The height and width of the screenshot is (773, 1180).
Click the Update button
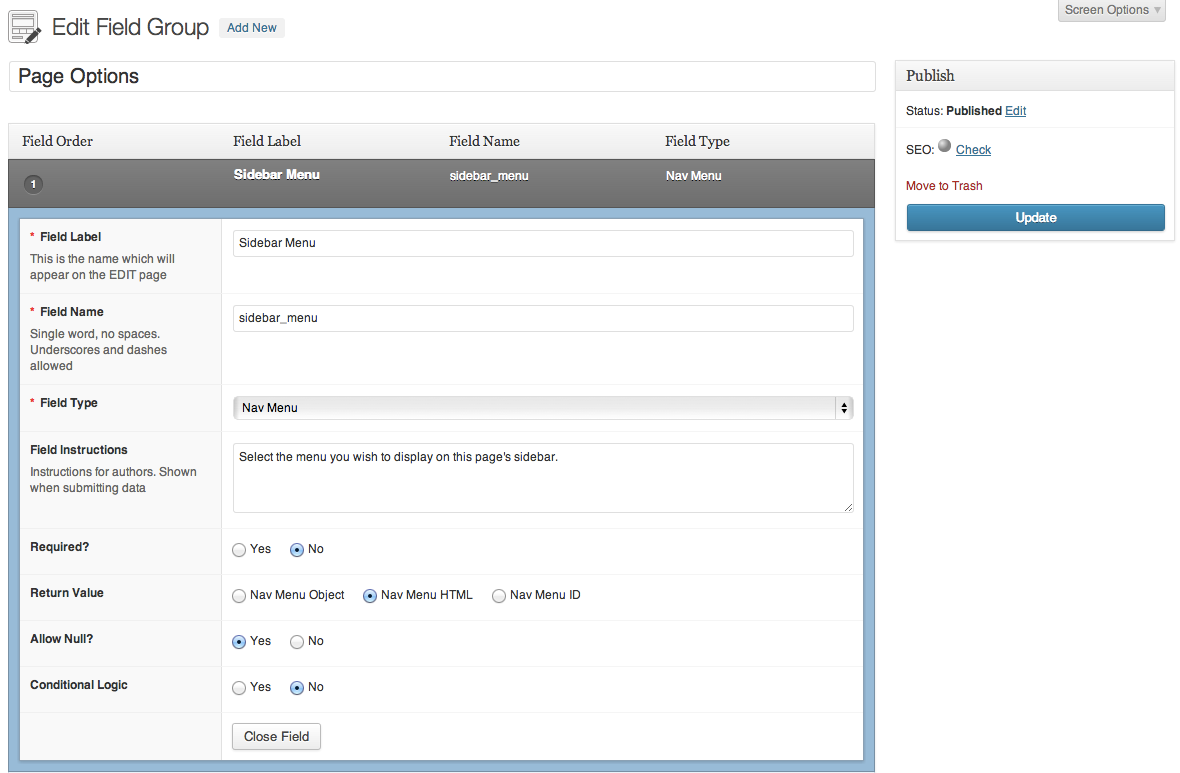click(1036, 218)
